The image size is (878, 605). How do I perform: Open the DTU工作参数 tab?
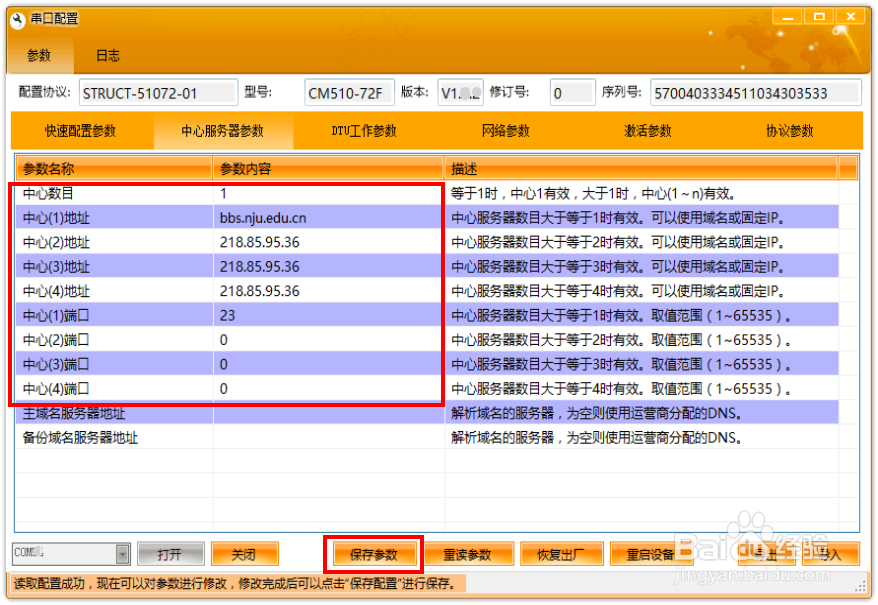point(363,131)
